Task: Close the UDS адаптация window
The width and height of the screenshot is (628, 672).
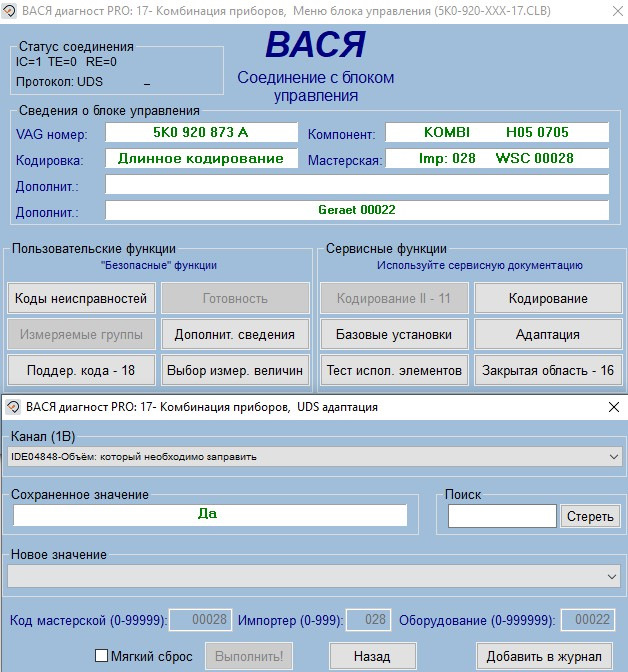Action: click(x=614, y=407)
